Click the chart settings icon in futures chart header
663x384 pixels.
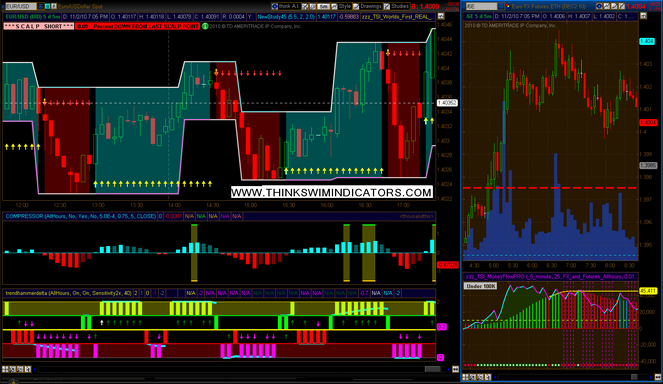pos(643,16)
